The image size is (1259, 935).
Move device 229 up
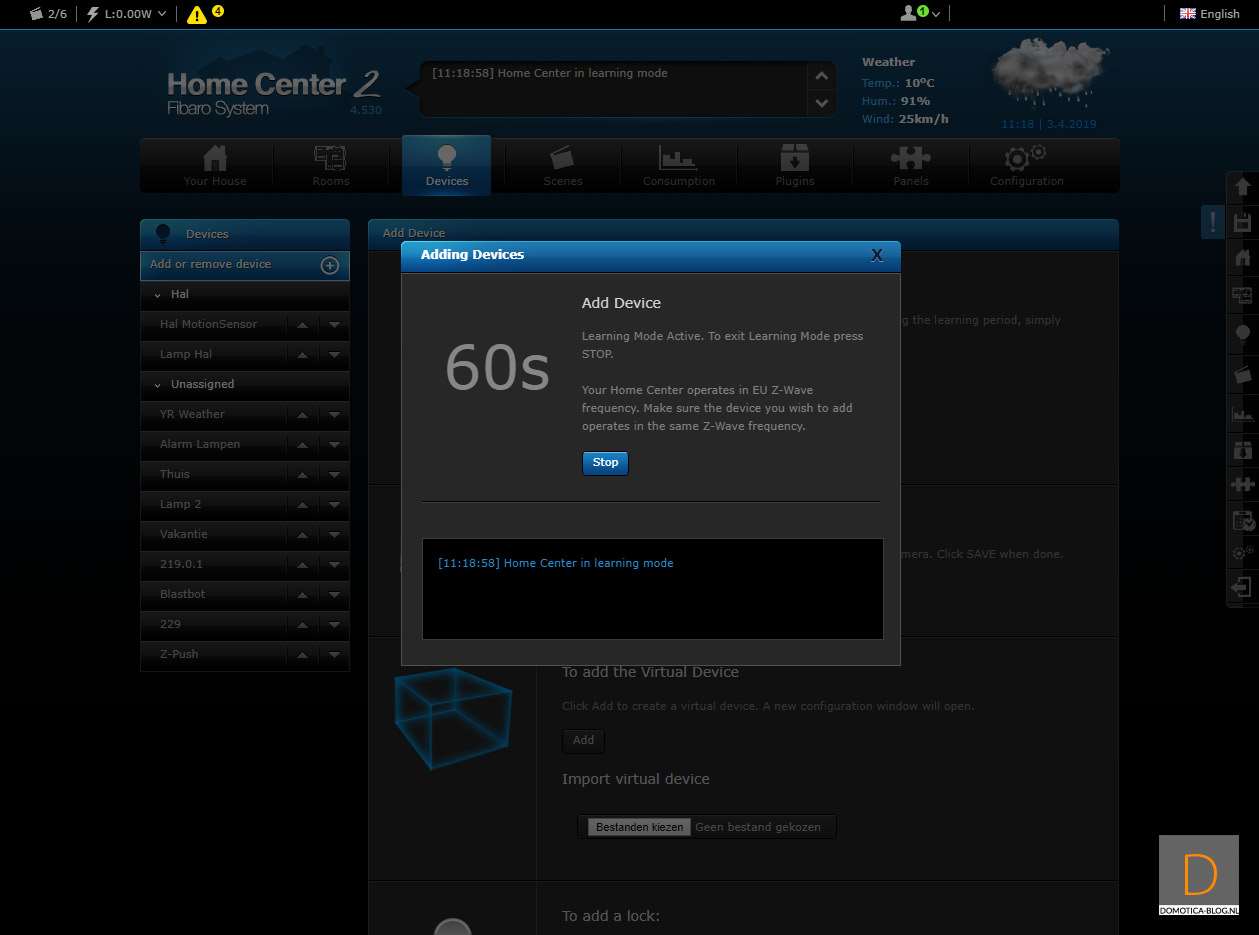pos(302,624)
